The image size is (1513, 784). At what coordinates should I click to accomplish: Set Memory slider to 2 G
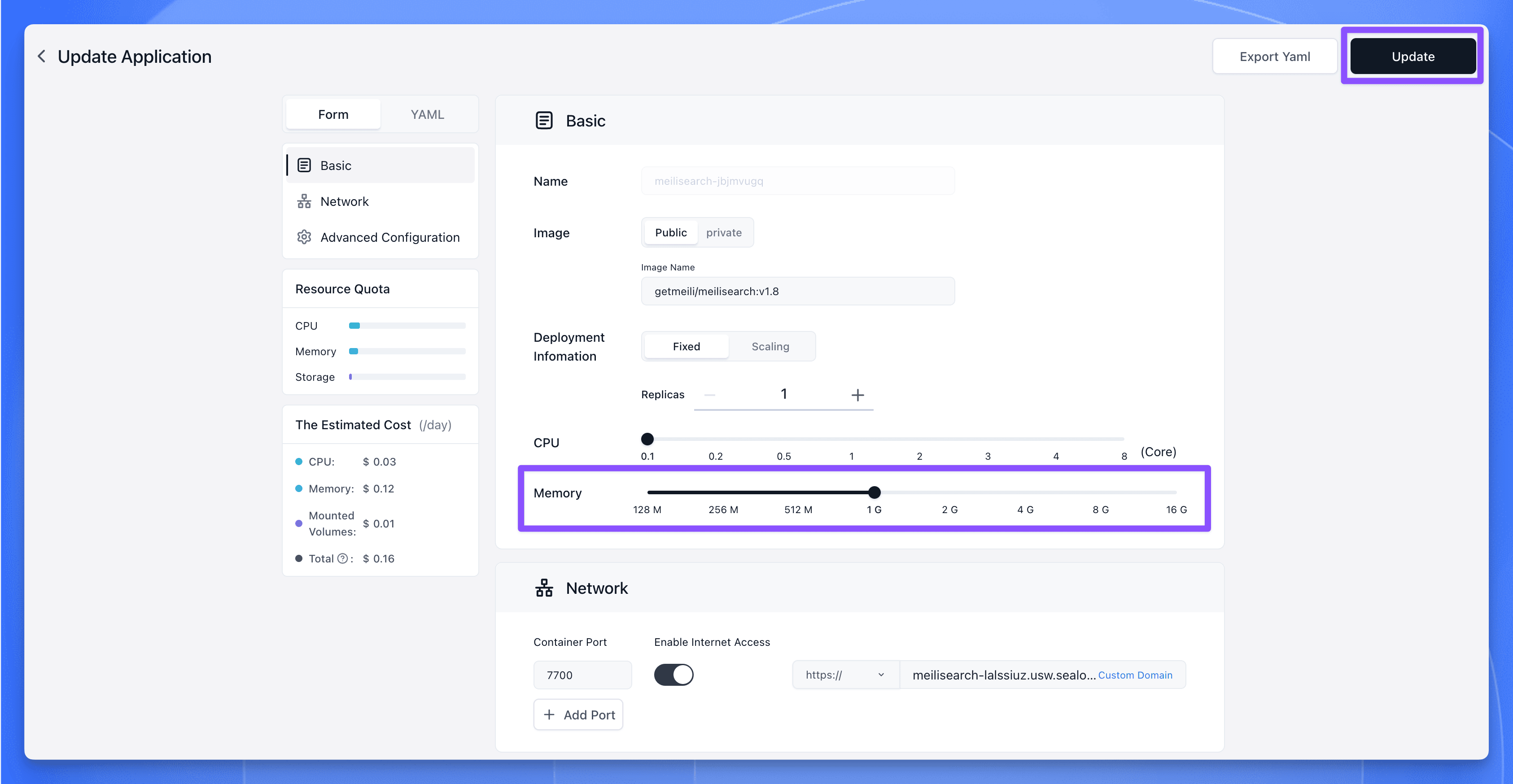click(950, 492)
